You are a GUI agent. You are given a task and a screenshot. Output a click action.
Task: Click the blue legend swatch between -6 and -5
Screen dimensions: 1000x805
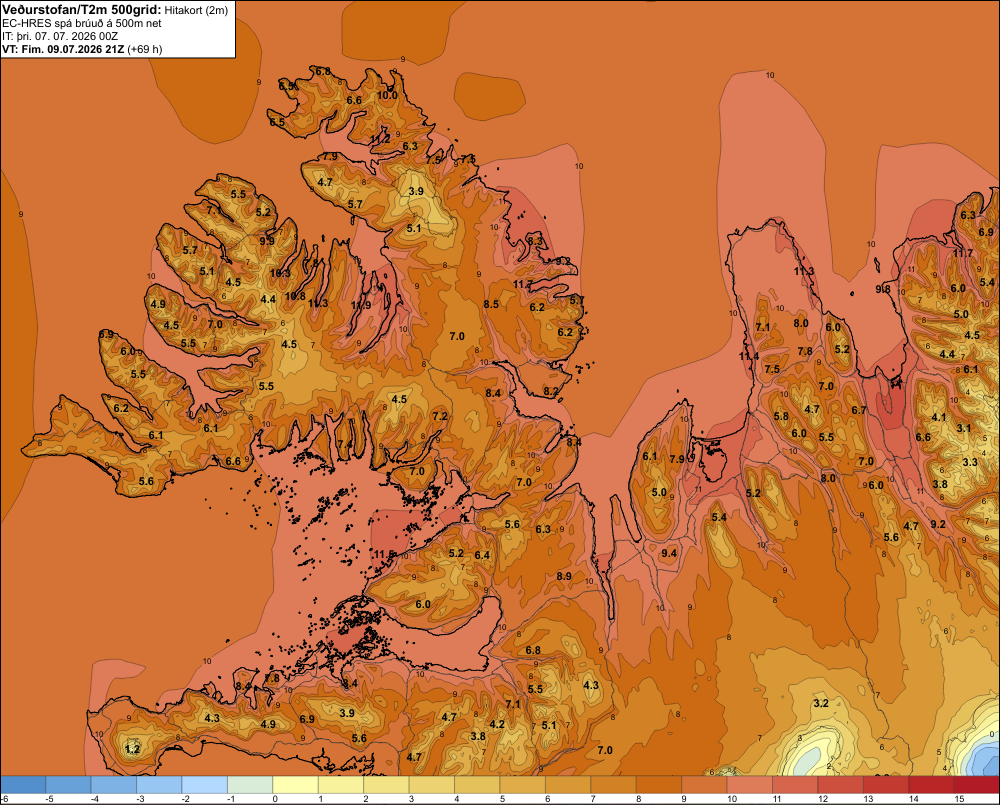(23, 784)
